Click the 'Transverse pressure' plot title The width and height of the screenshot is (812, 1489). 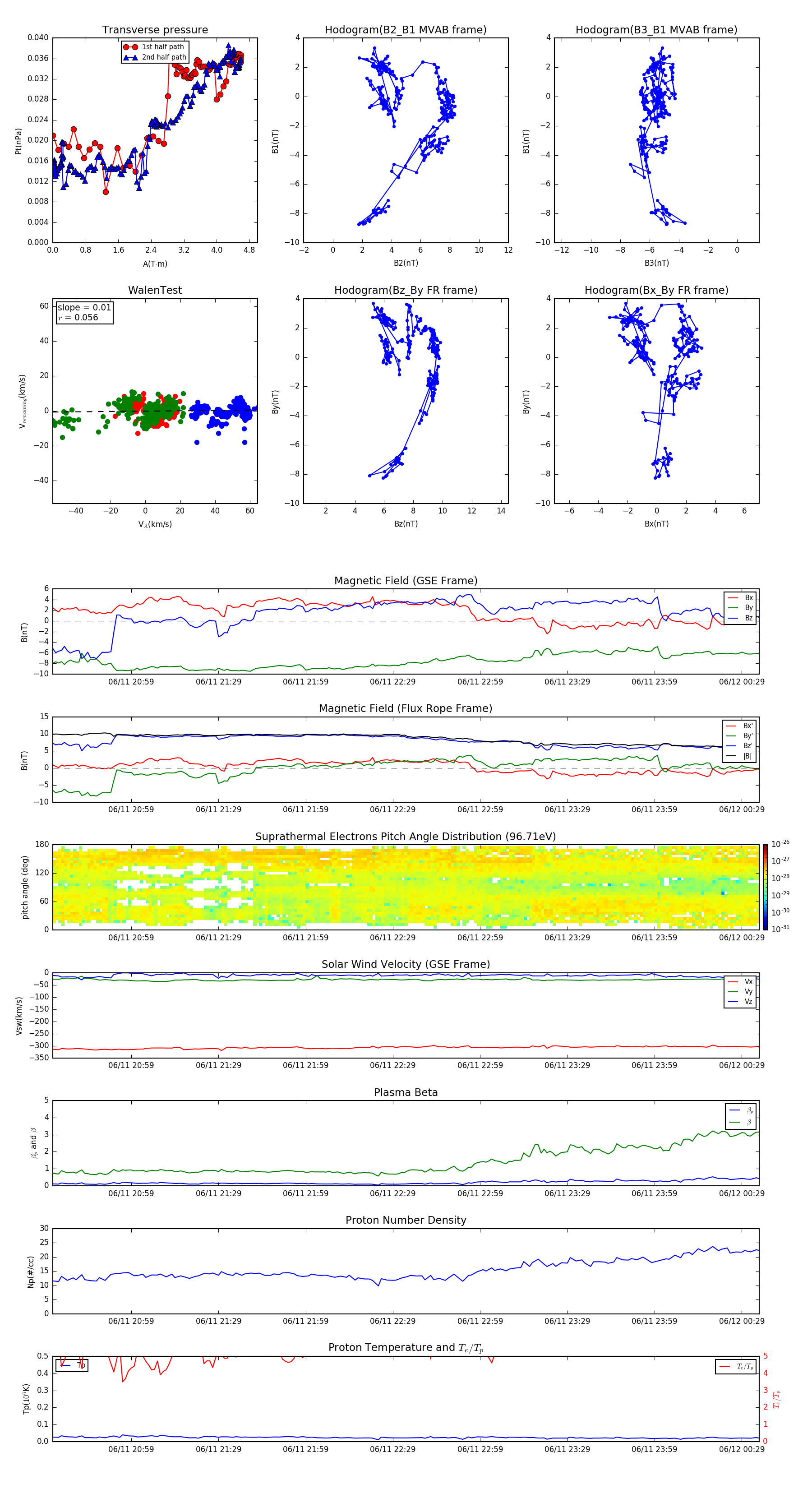coord(155,30)
